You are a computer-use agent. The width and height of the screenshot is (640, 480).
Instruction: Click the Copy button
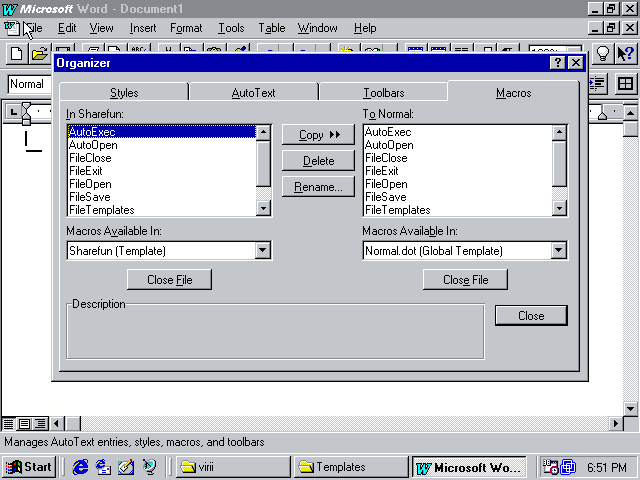(318, 135)
